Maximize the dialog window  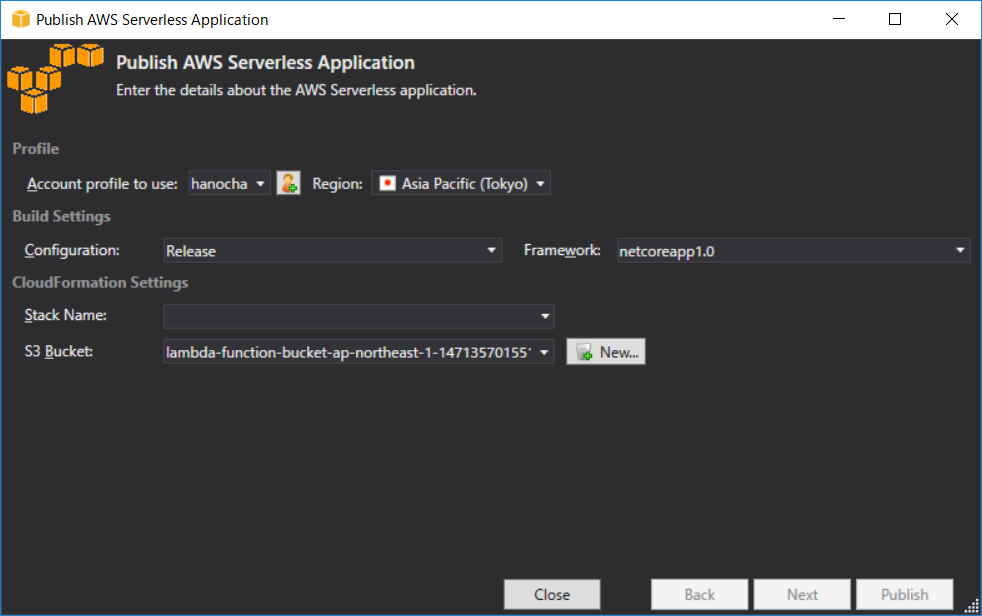pos(895,19)
